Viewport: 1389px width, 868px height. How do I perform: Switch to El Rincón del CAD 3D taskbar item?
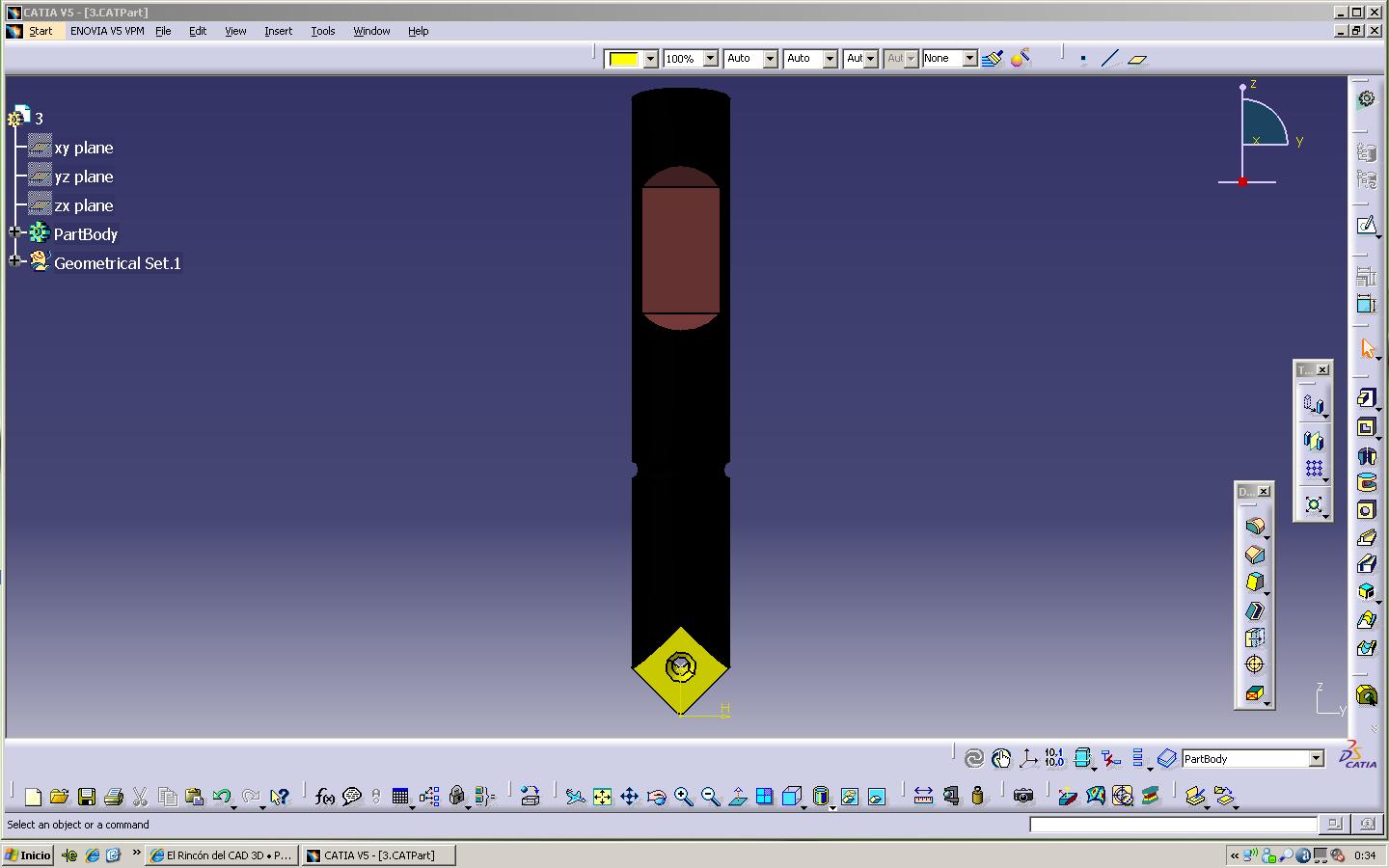tap(221, 855)
